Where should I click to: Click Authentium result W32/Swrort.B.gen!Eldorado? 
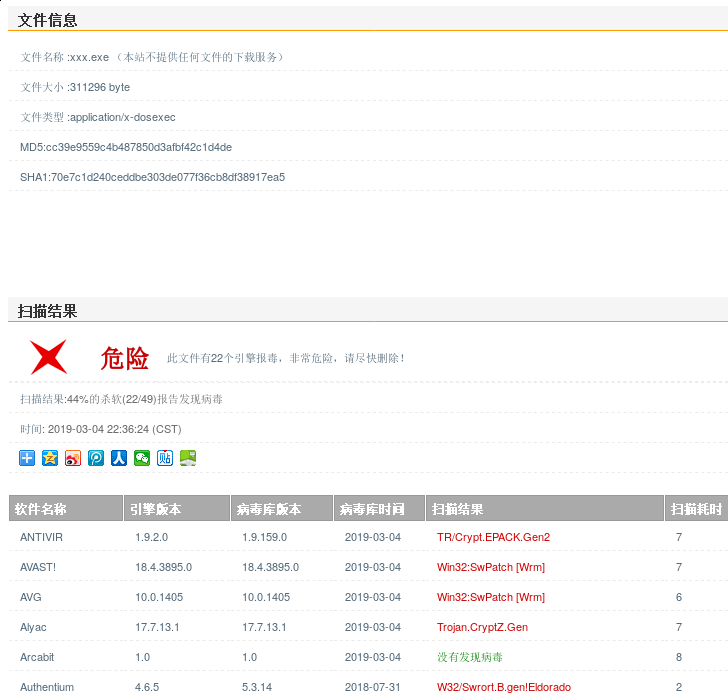pos(504,687)
